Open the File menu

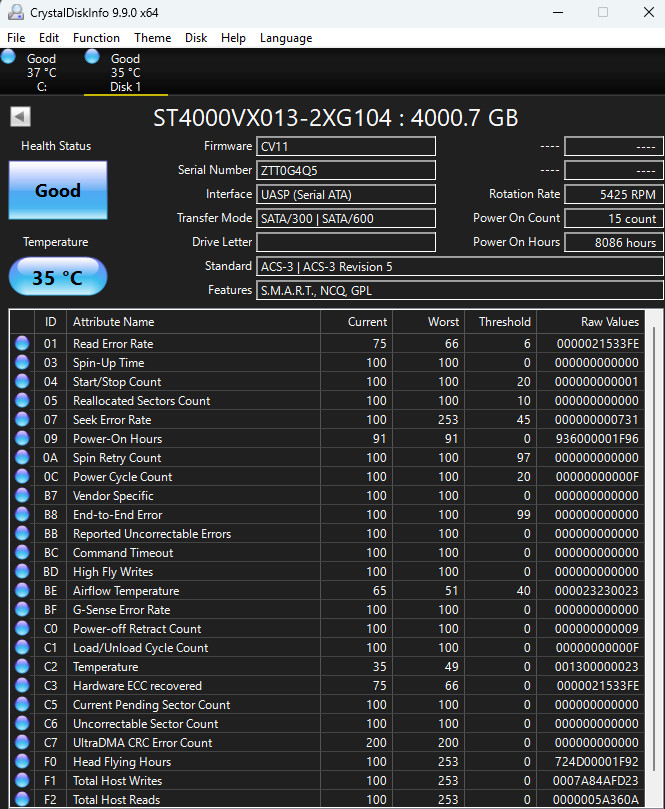click(16, 38)
